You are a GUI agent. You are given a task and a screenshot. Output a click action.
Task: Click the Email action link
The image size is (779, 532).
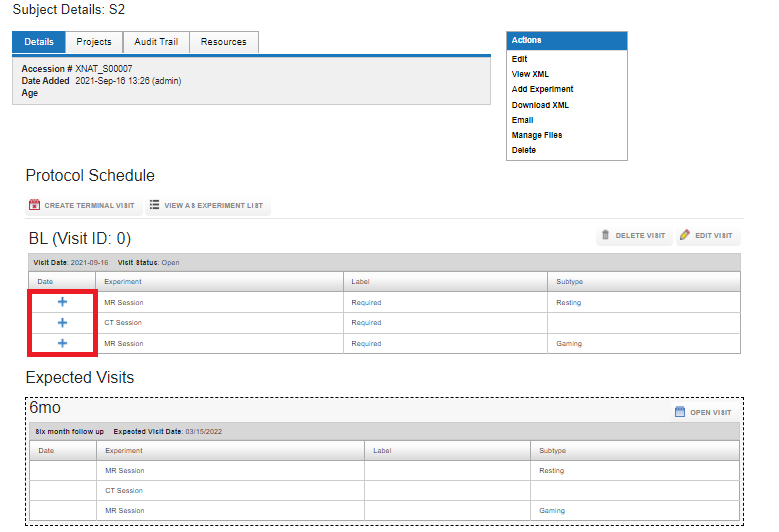(522, 120)
